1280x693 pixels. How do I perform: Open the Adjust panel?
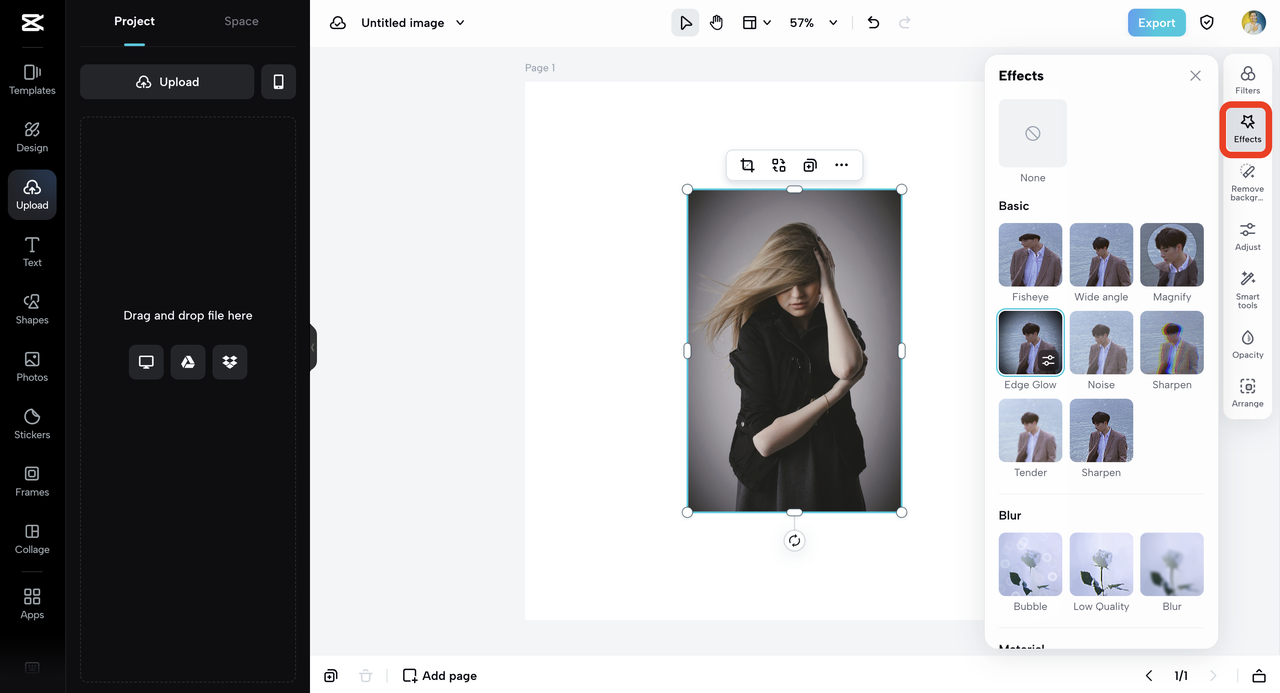pyautogui.click(x=1248, y=236)
